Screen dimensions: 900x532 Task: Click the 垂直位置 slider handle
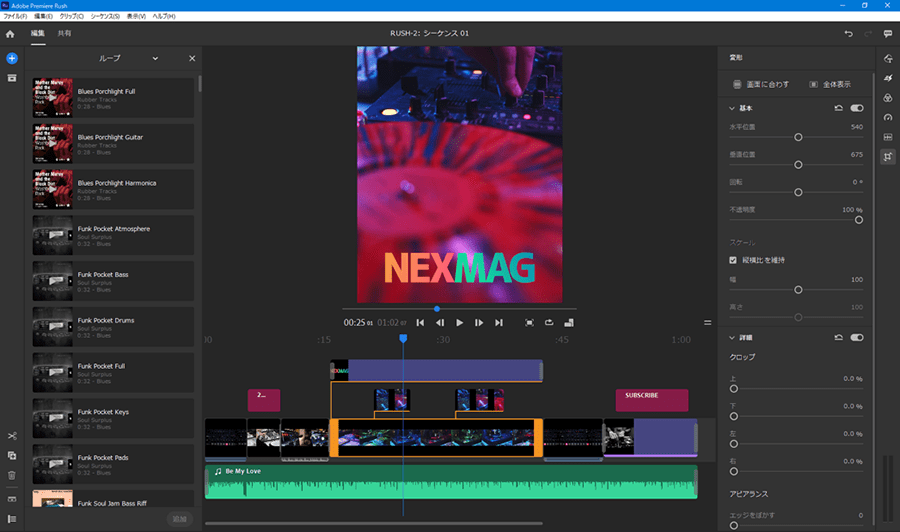[798, 165]
